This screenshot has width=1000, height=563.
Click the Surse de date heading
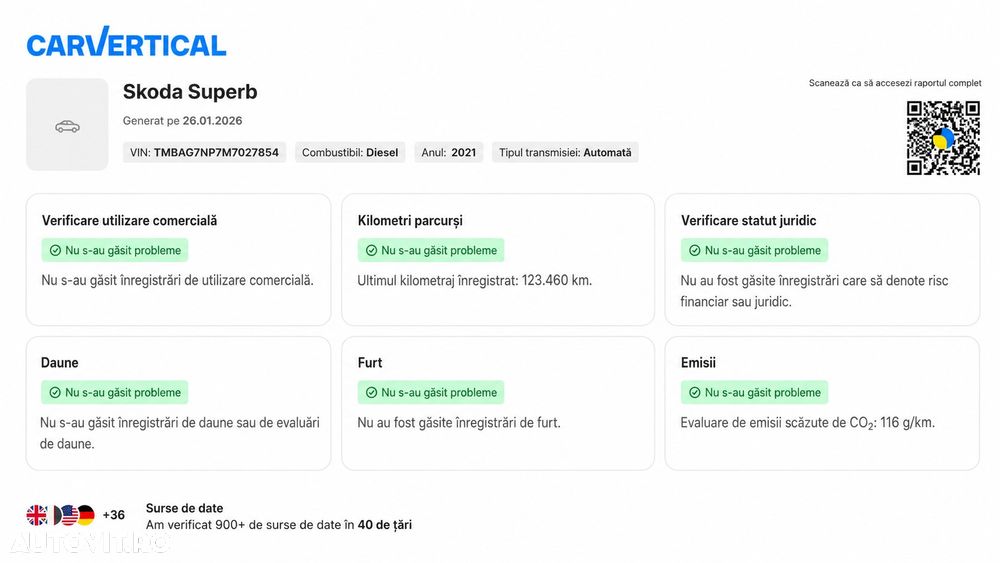tap(184, 508)
